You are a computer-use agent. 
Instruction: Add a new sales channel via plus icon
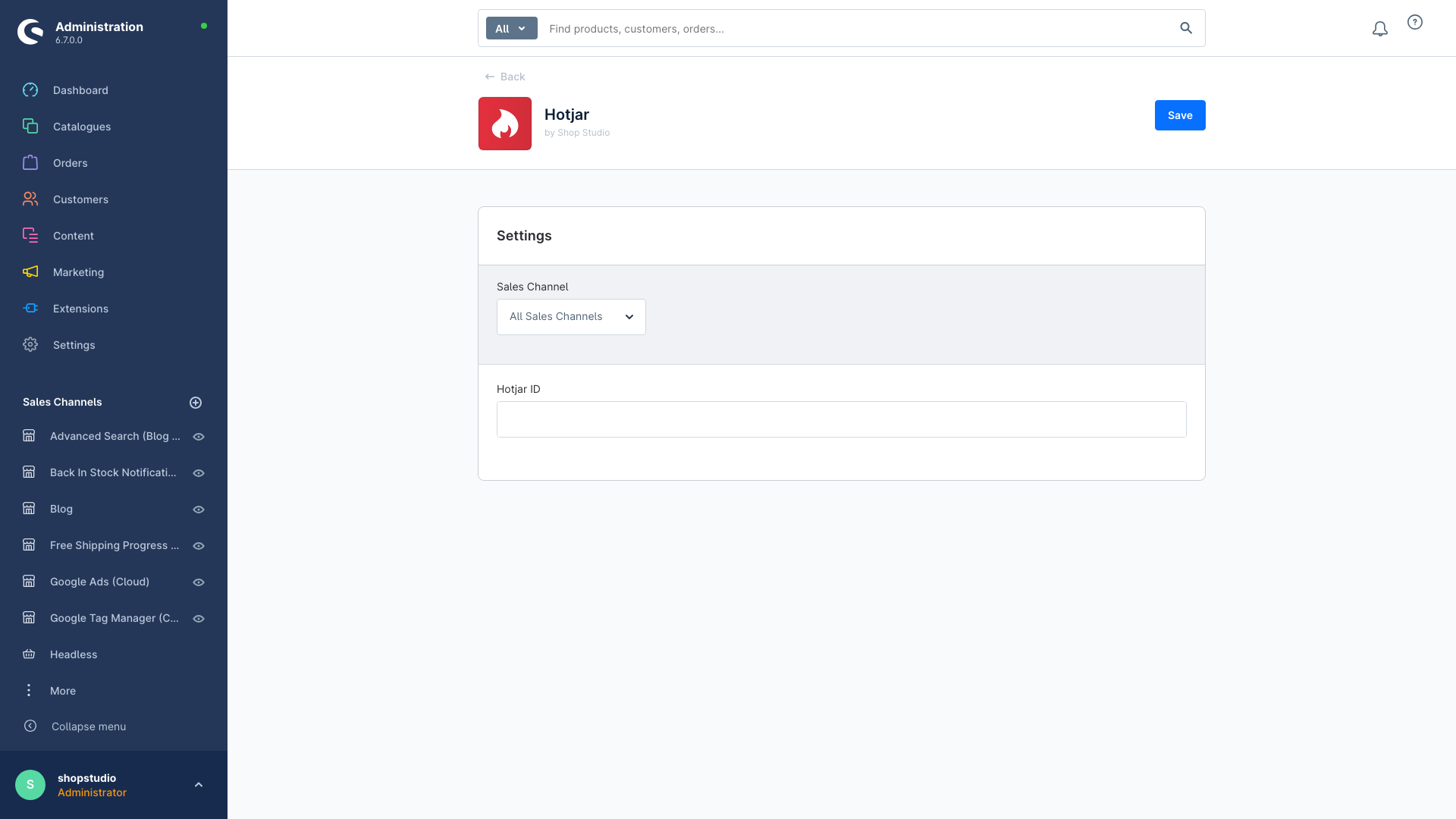(x=196, y=403)
